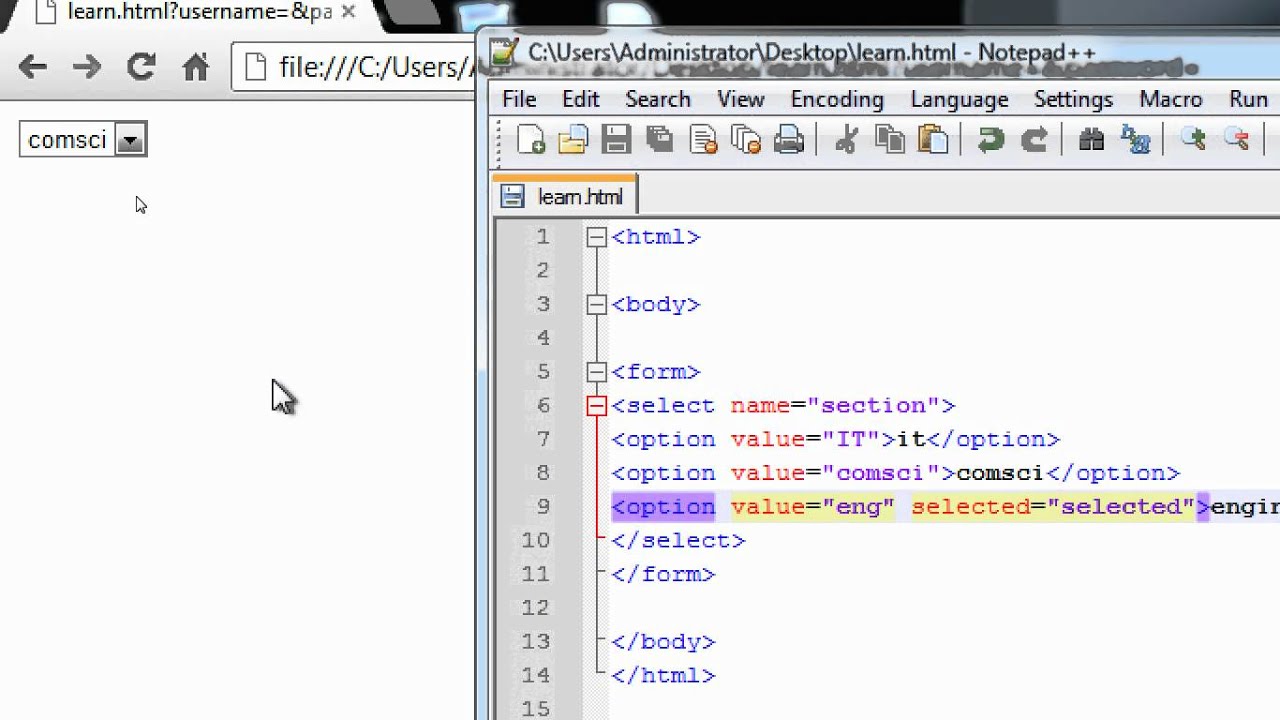This screenshot has height=720, width=1280.
Task: Click the browser Home icon
Action: pos(196,67)
